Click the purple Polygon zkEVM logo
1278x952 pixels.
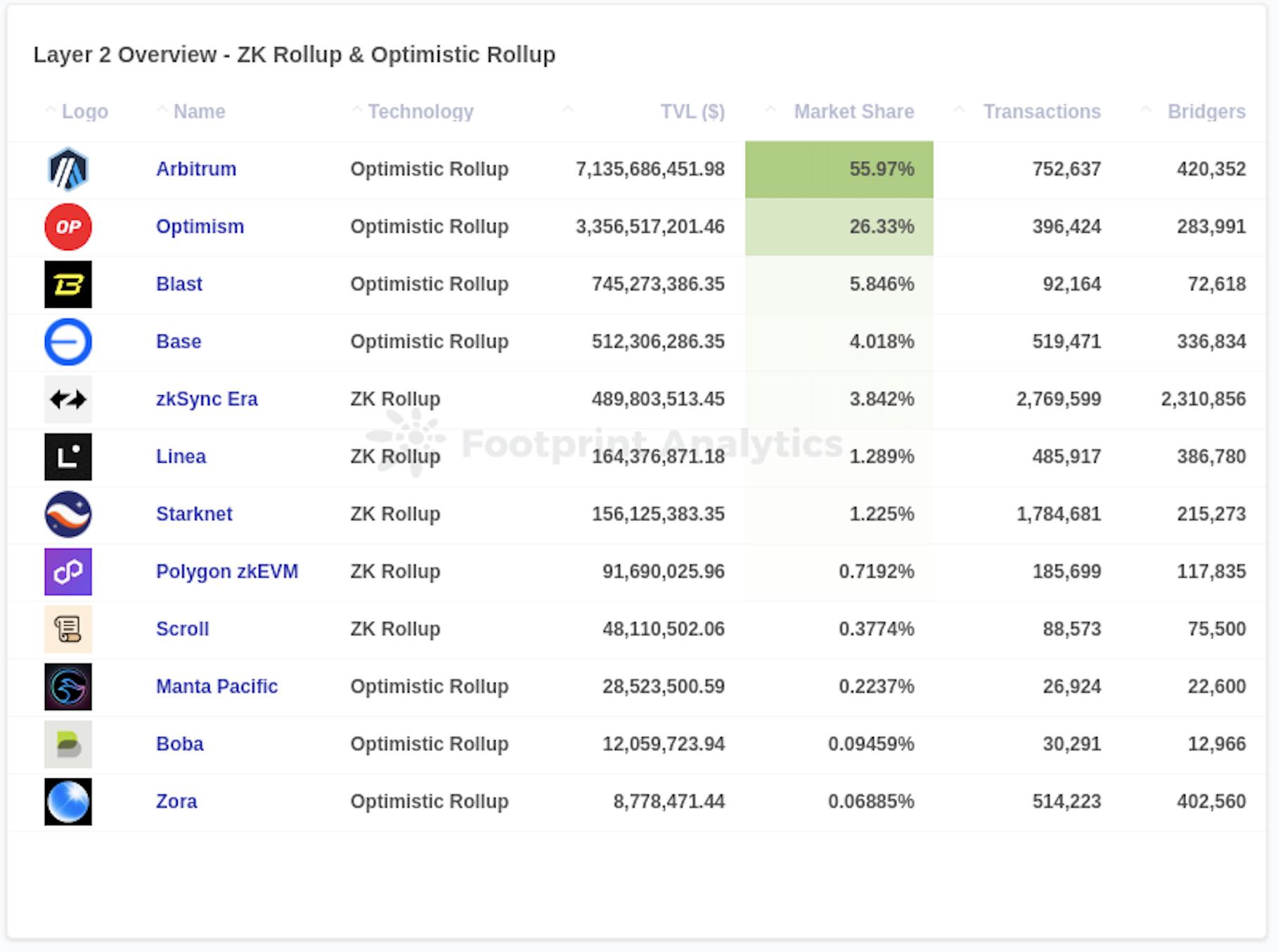[67, 572]
